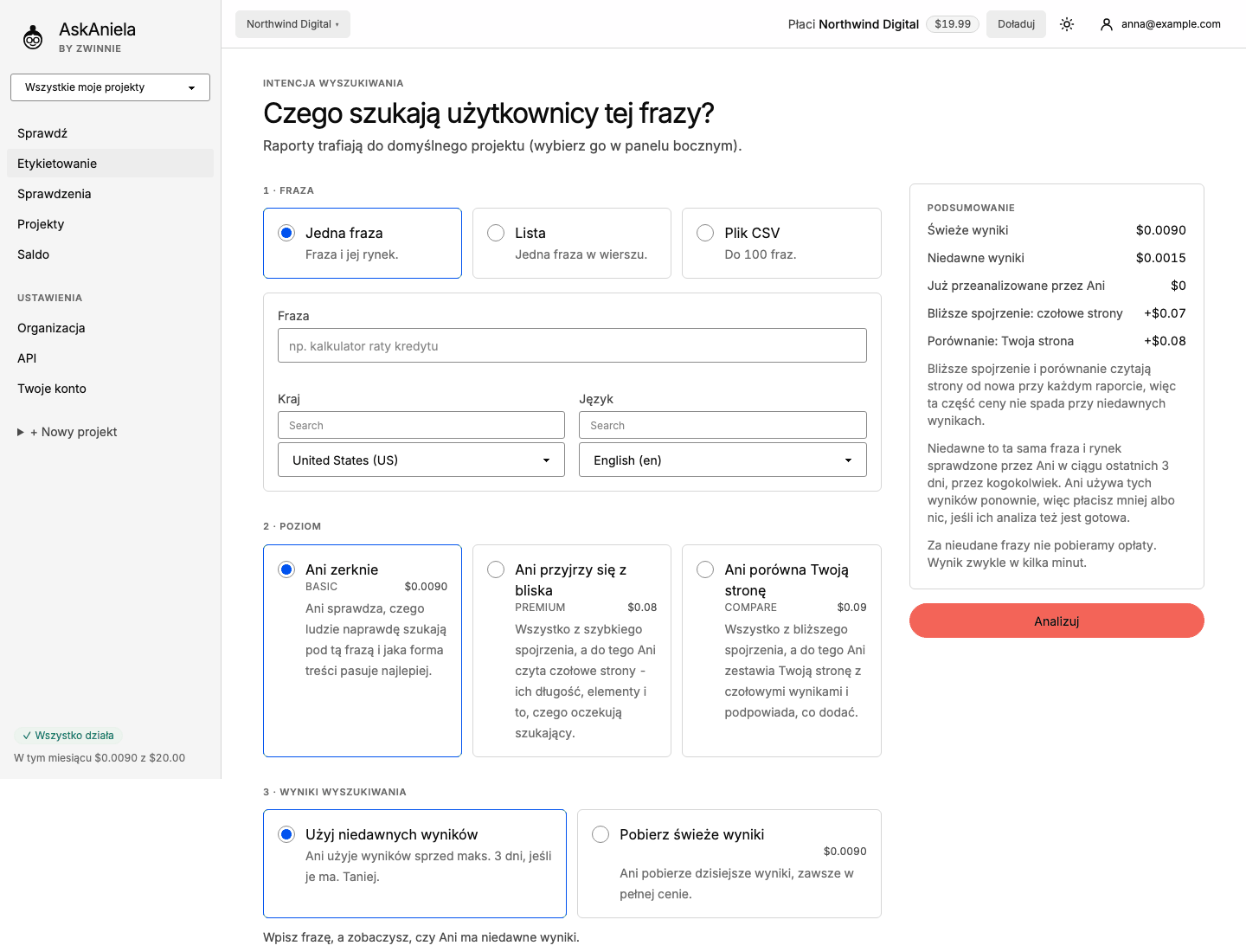Open 'Etykietowanie' in the sidebar
Screen dimensions: 1246x952
(x=110, y=164)
